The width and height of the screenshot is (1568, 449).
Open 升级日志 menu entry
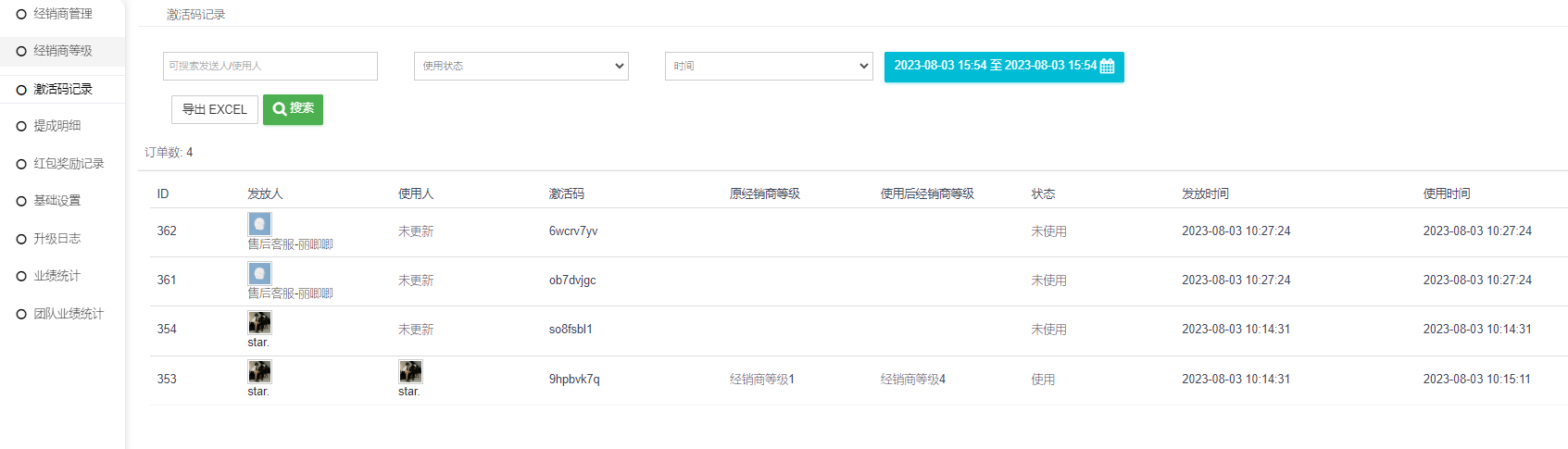pos(56,239)
